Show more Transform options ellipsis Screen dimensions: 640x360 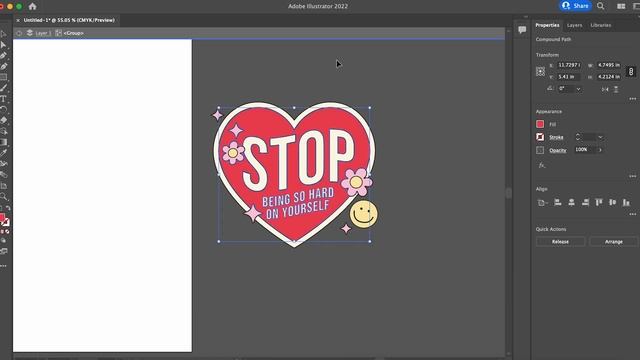632,99
